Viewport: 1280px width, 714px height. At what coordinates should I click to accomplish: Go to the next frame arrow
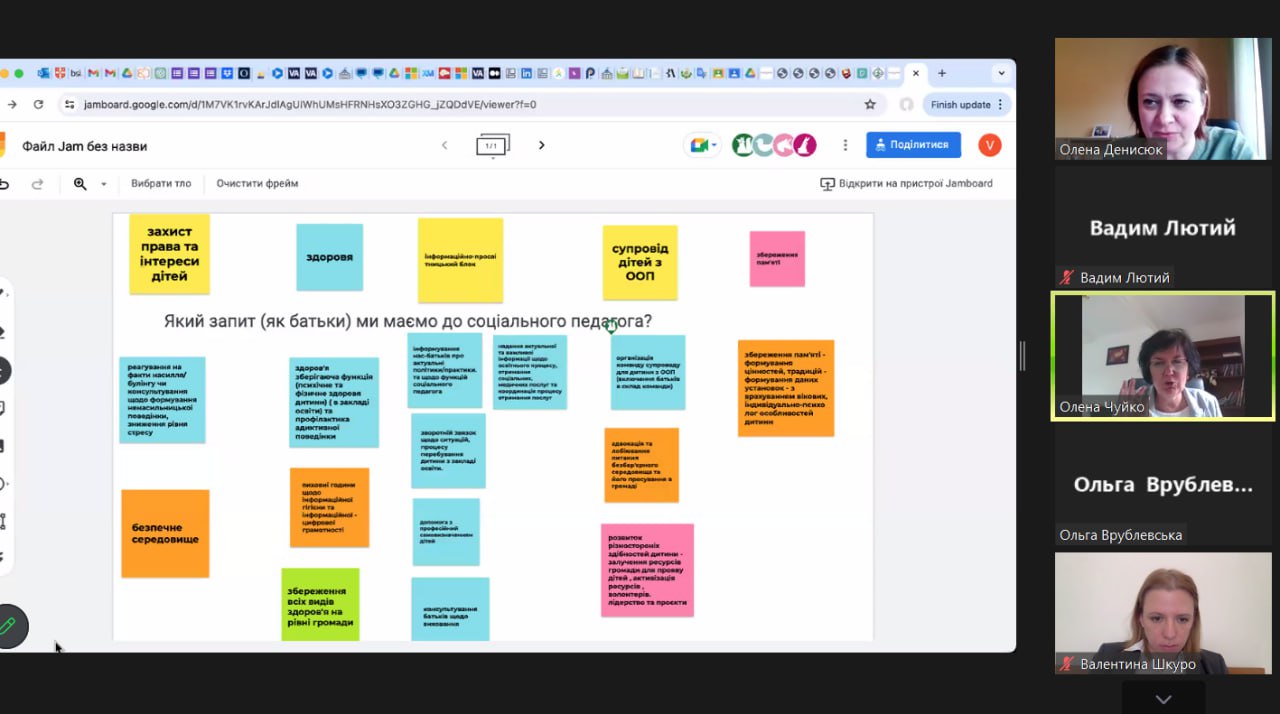coord(542,145)
